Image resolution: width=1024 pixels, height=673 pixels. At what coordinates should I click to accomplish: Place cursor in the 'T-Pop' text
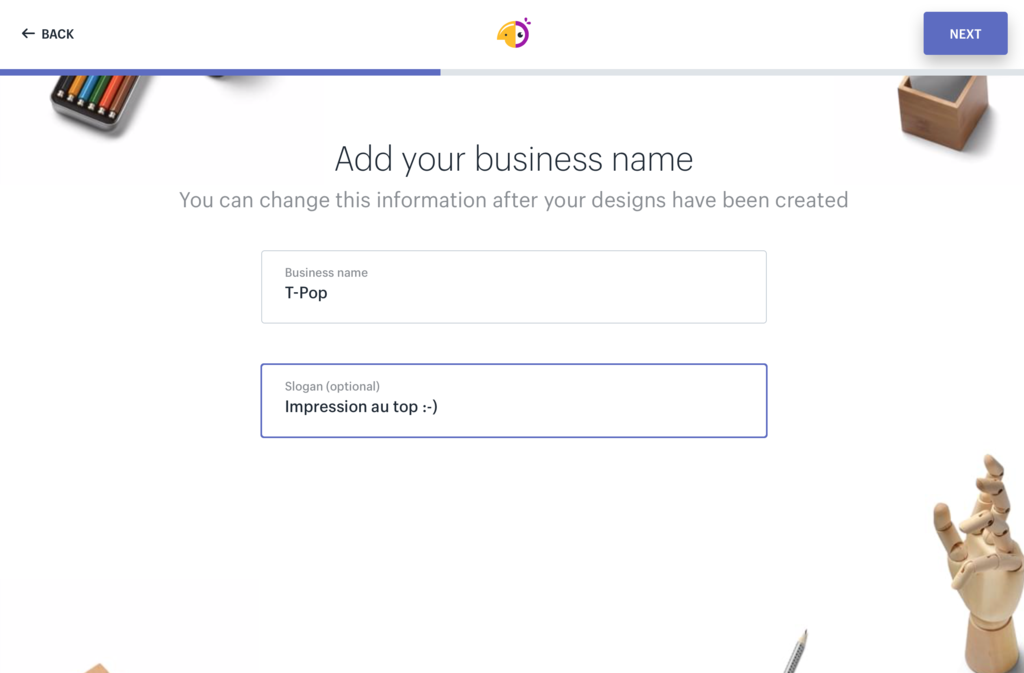pyautogui.click(x=306, y=293)
